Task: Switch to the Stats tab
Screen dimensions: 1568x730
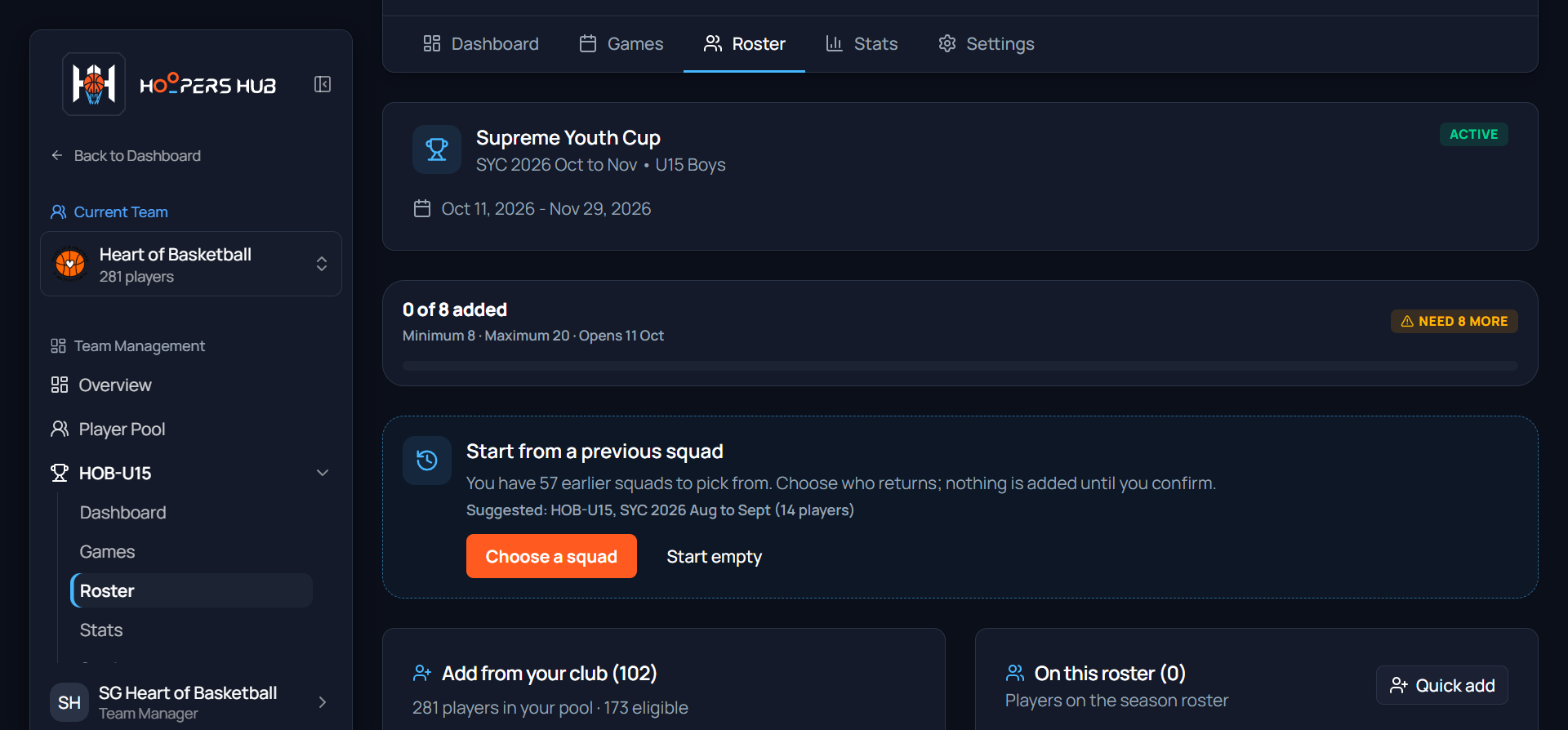Action: 861,44
